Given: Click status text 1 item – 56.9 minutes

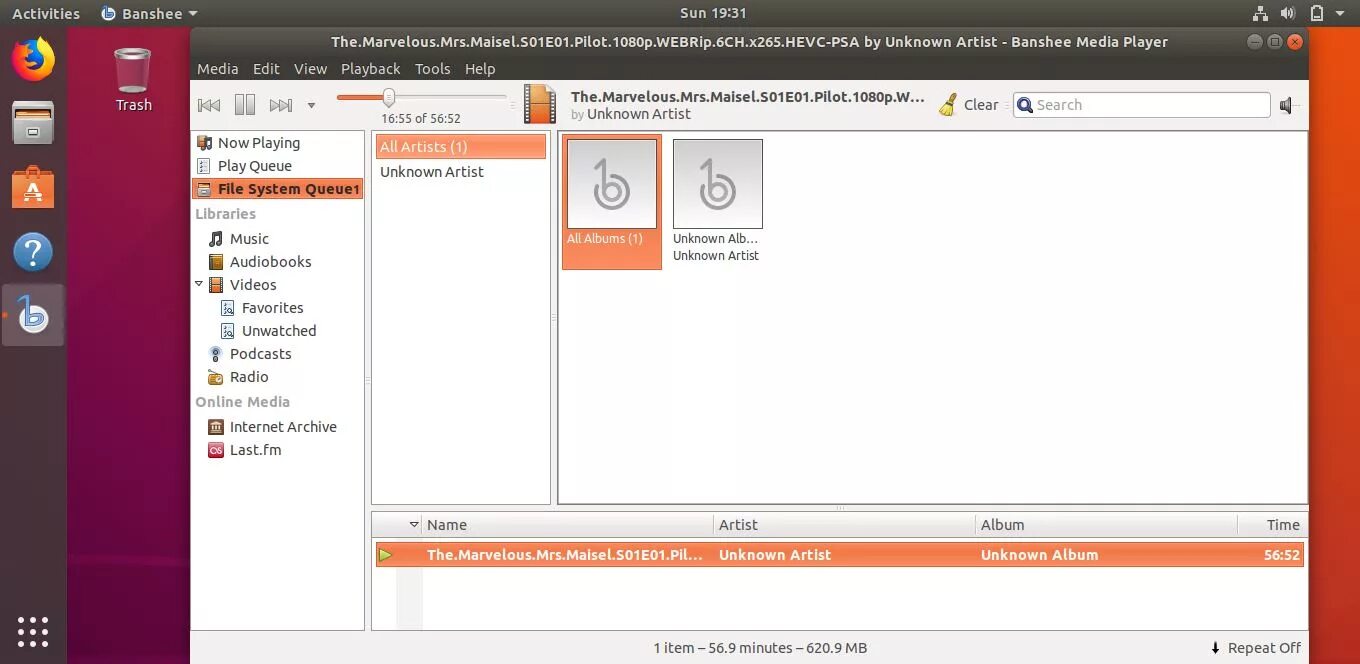Looking at the screenshot, I should 760,648.
